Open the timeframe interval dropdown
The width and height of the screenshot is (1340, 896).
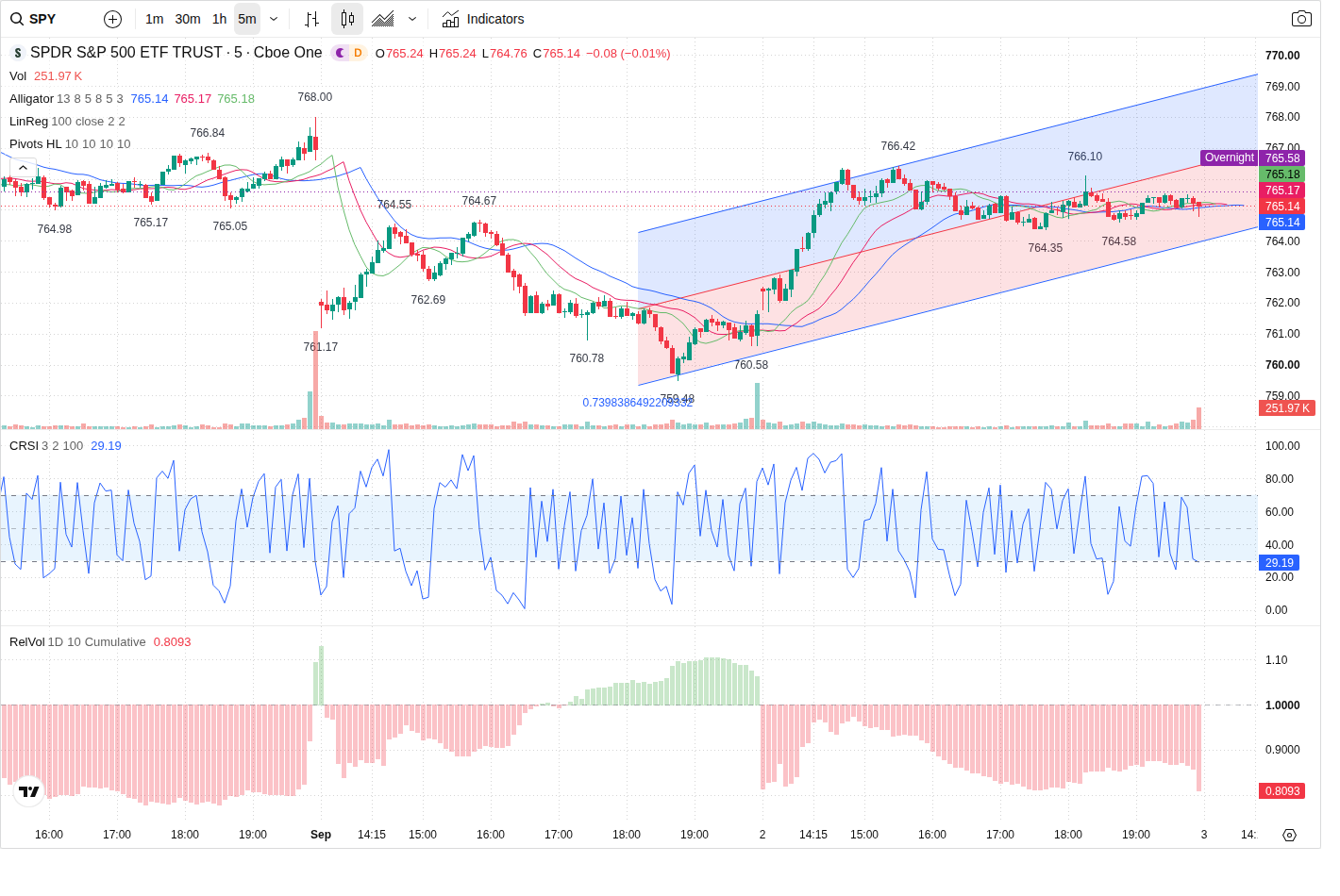pos(274,19)
